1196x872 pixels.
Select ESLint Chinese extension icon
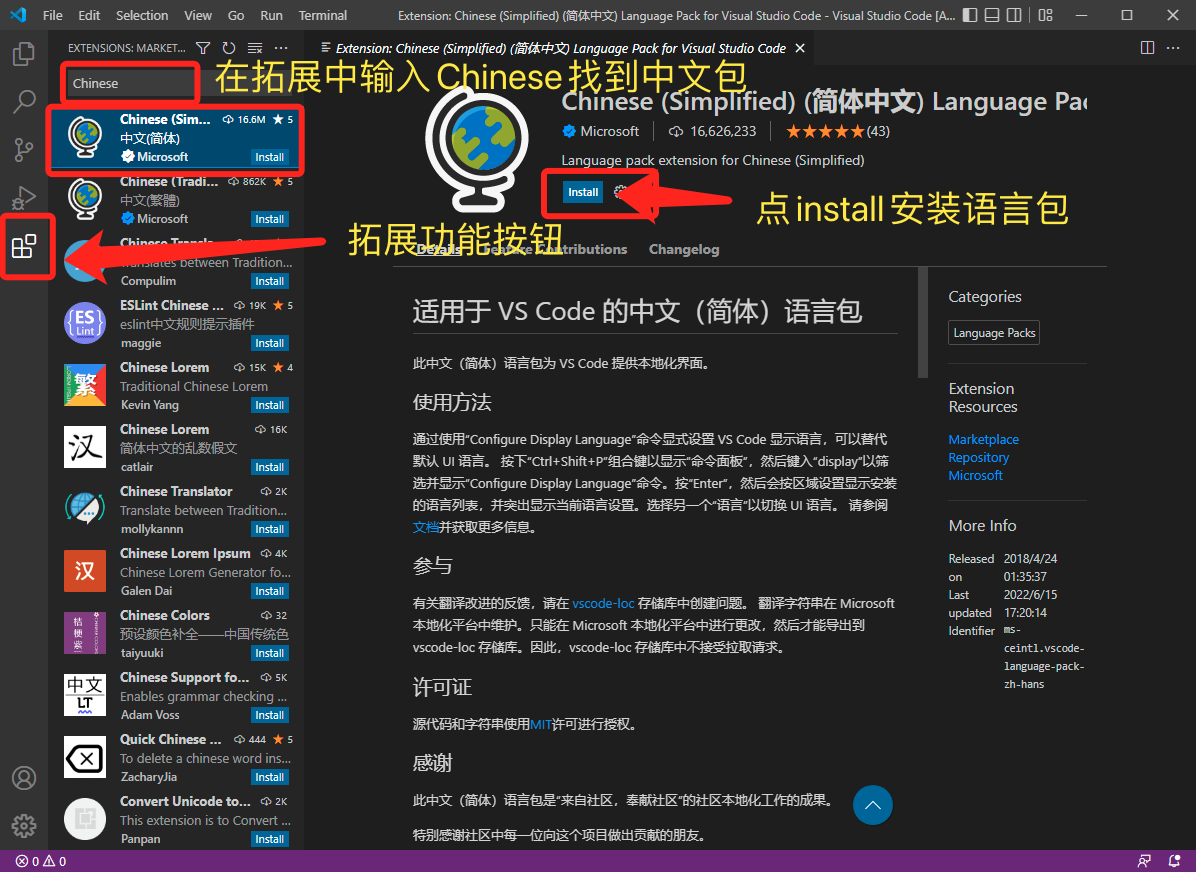coord(85,323)
